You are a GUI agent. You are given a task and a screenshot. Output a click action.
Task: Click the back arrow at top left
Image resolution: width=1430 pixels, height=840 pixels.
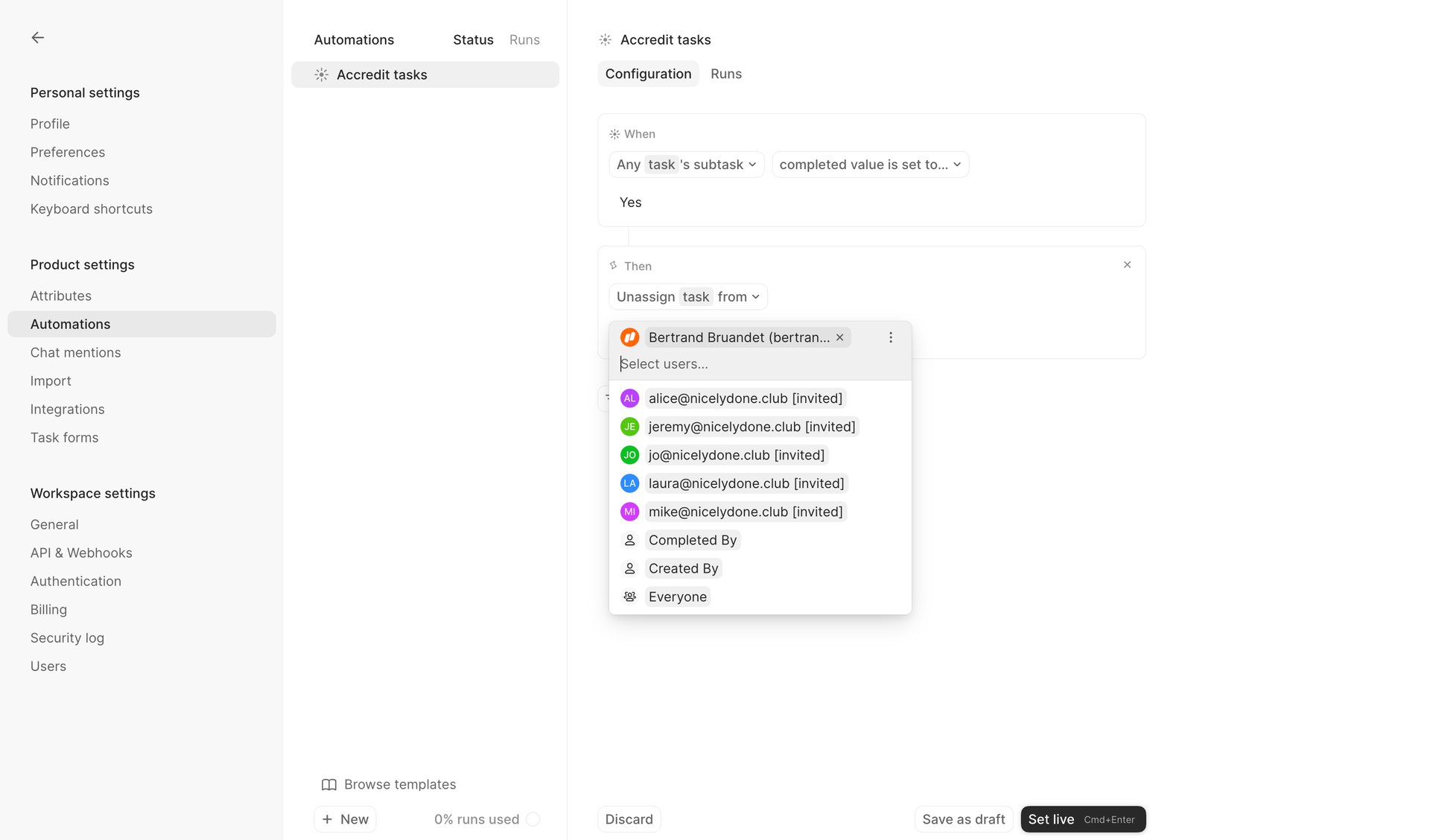[37, 37]
